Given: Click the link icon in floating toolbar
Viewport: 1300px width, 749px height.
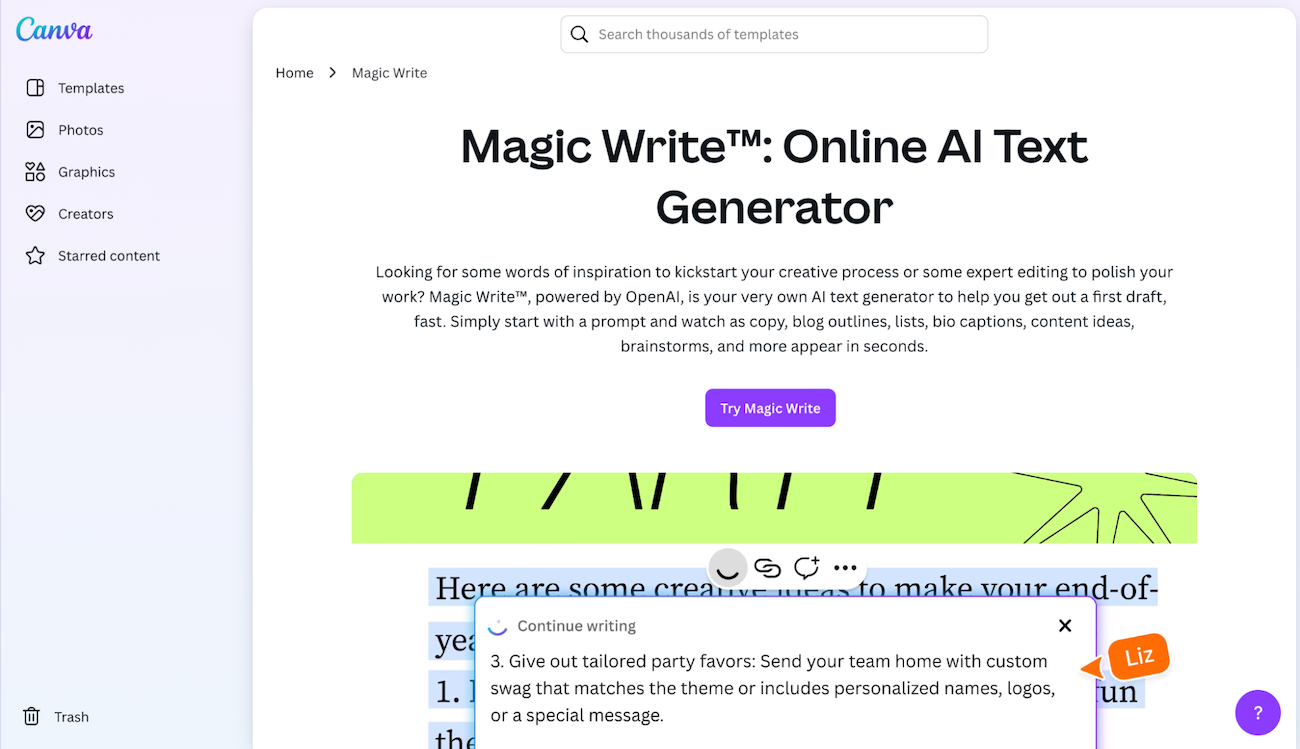Looking at the screenshot, I should point(767,568).
